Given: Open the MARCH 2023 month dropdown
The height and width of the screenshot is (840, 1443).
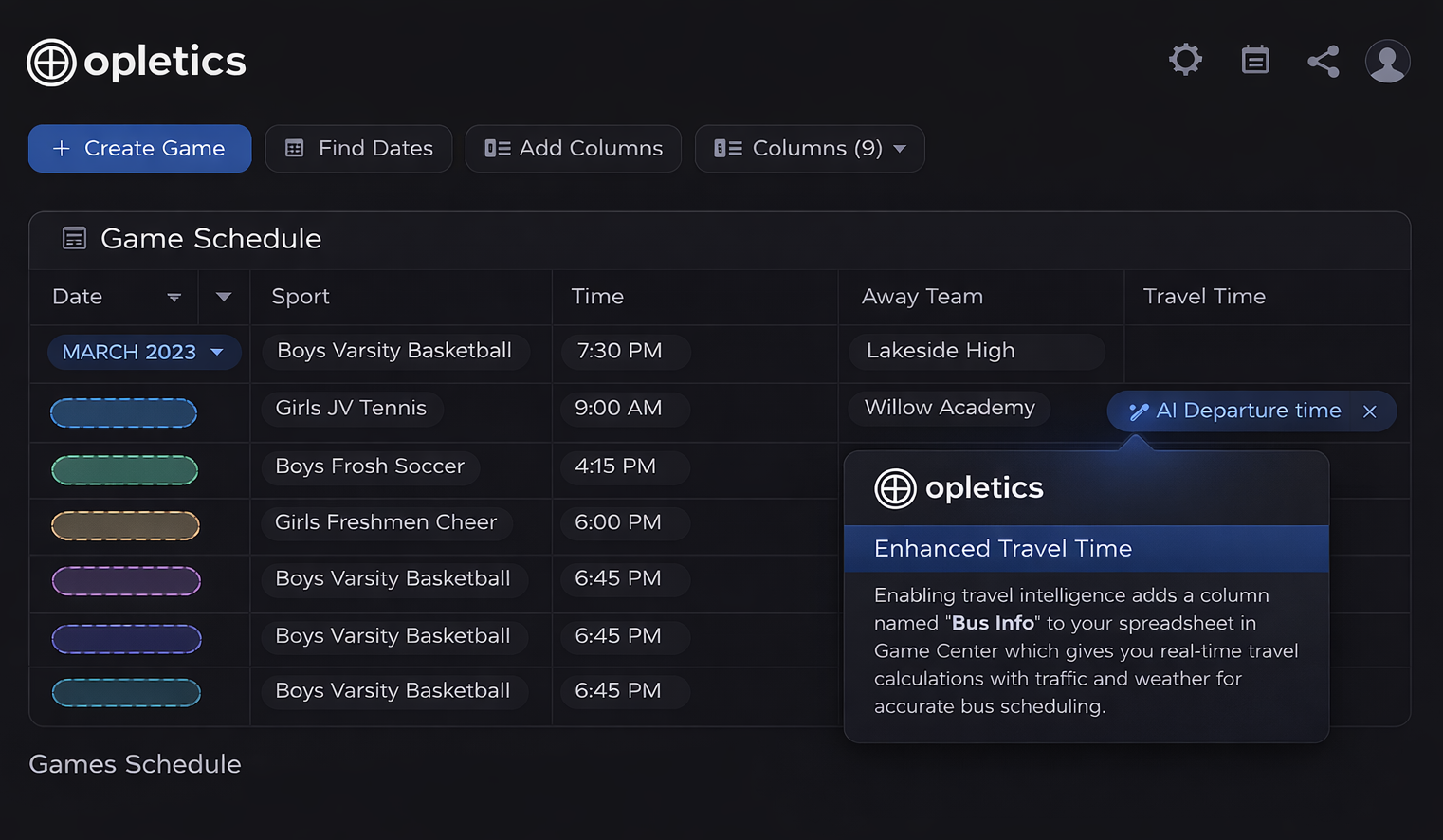Looking at the screenshot, I should (x=144, y=352).
